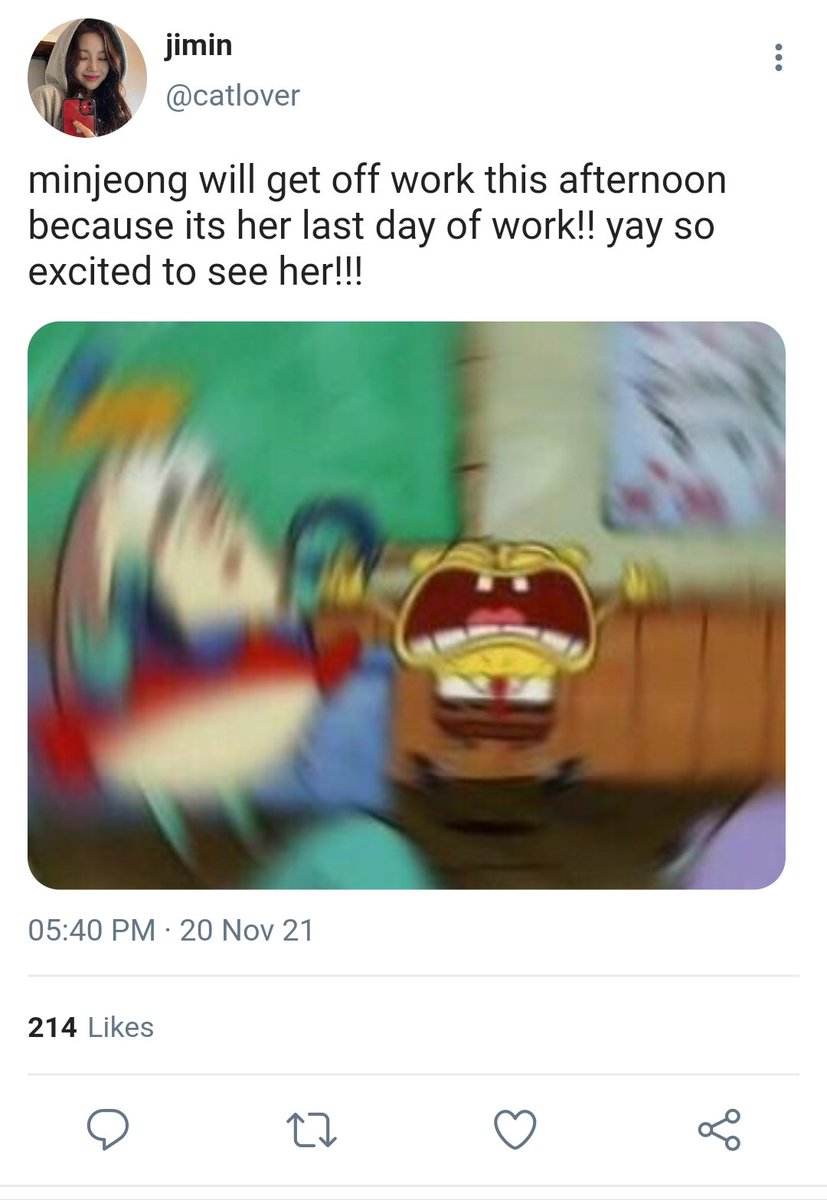Click the "excited to see her!!!" line
The width and height of the screenshot is (827, 1200).
(195, 271)
